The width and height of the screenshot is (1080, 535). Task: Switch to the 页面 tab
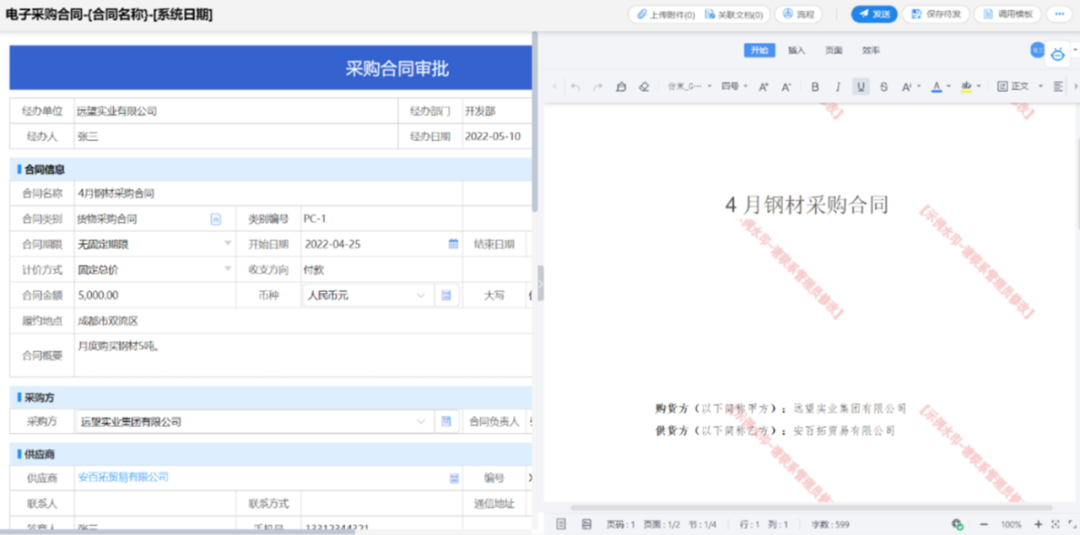833,50
